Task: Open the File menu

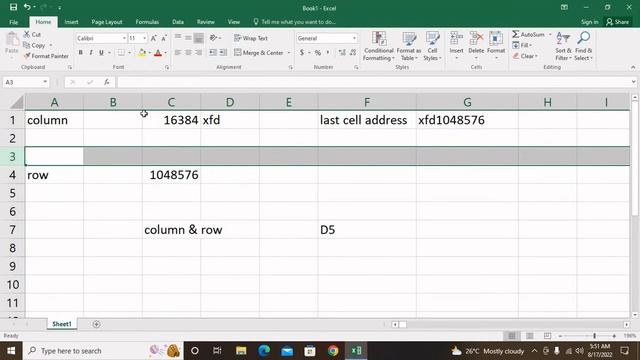Action: point(13,22)
